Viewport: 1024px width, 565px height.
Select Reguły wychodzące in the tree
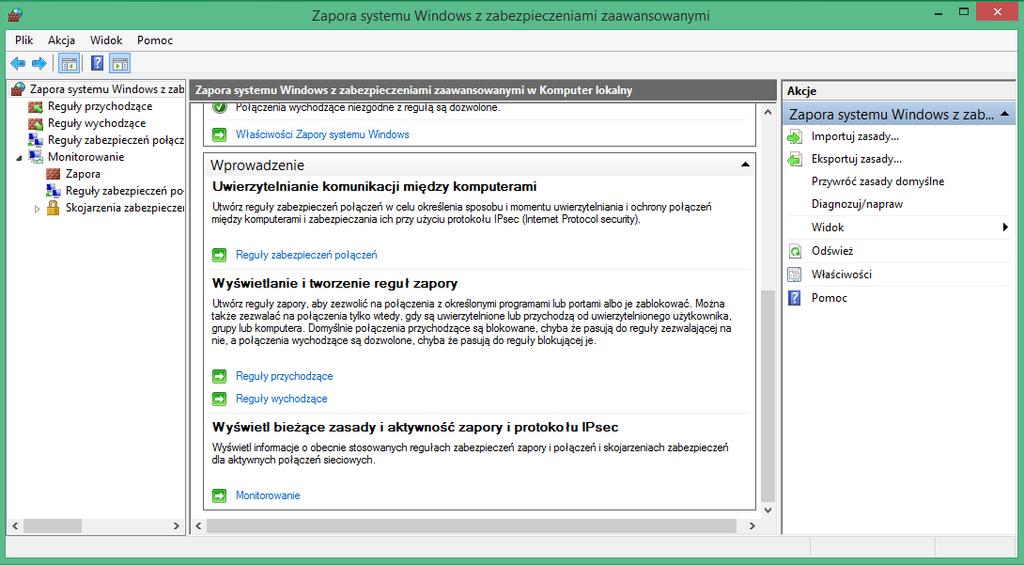[x=97, y=123]
